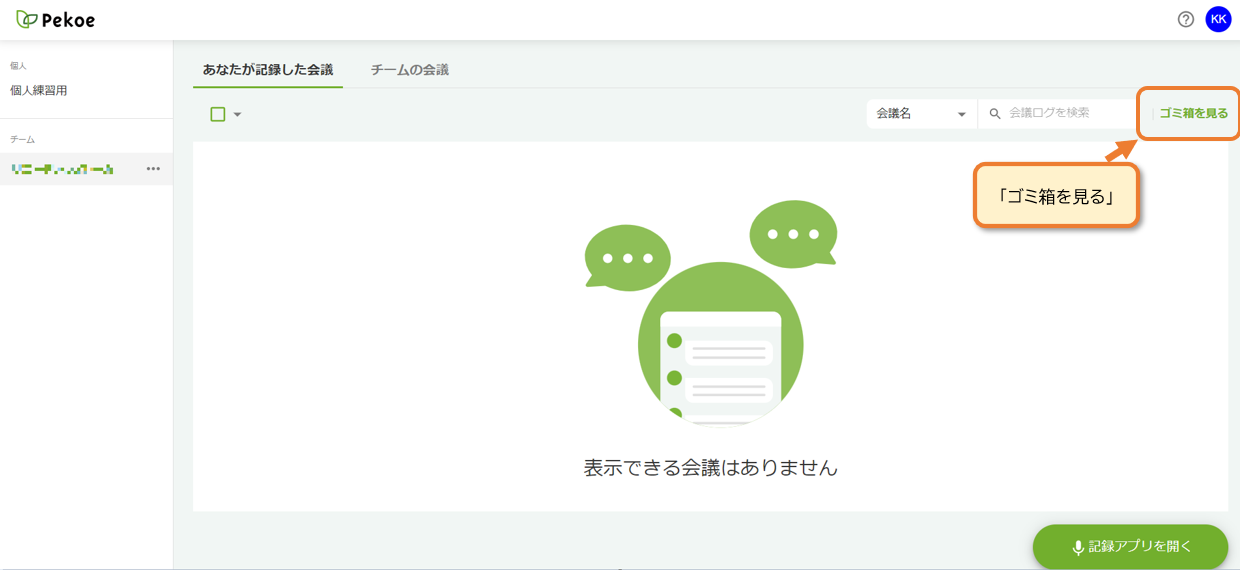Click the green chat bubbles illustration

pos(711,313)
